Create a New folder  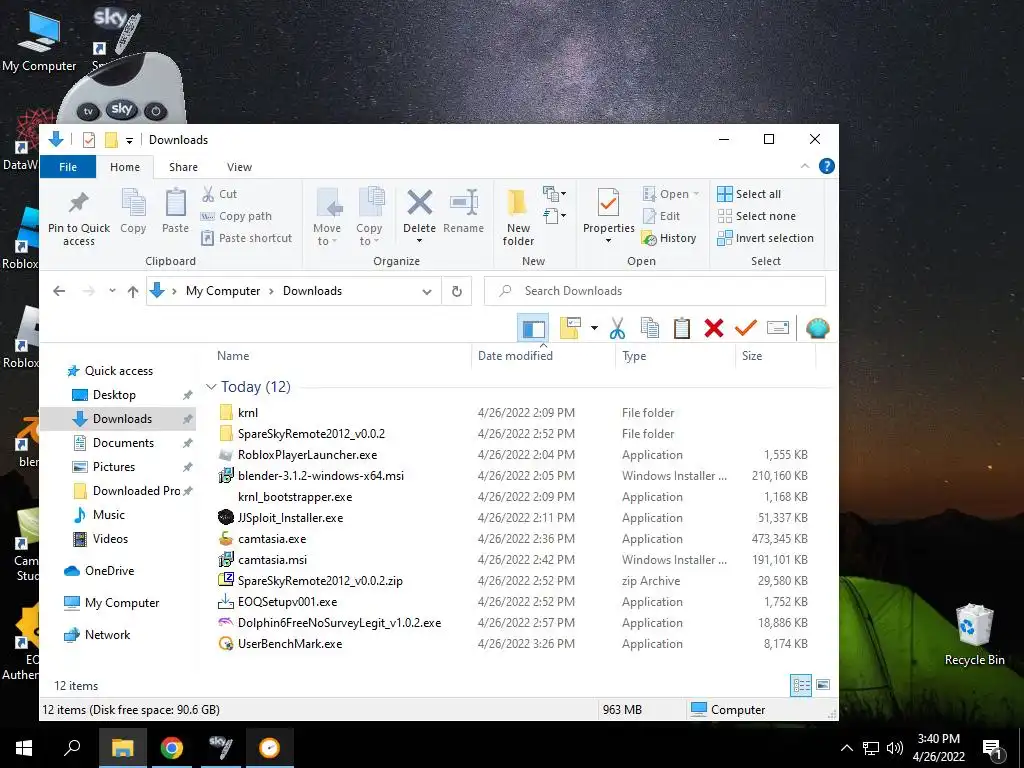519,218
